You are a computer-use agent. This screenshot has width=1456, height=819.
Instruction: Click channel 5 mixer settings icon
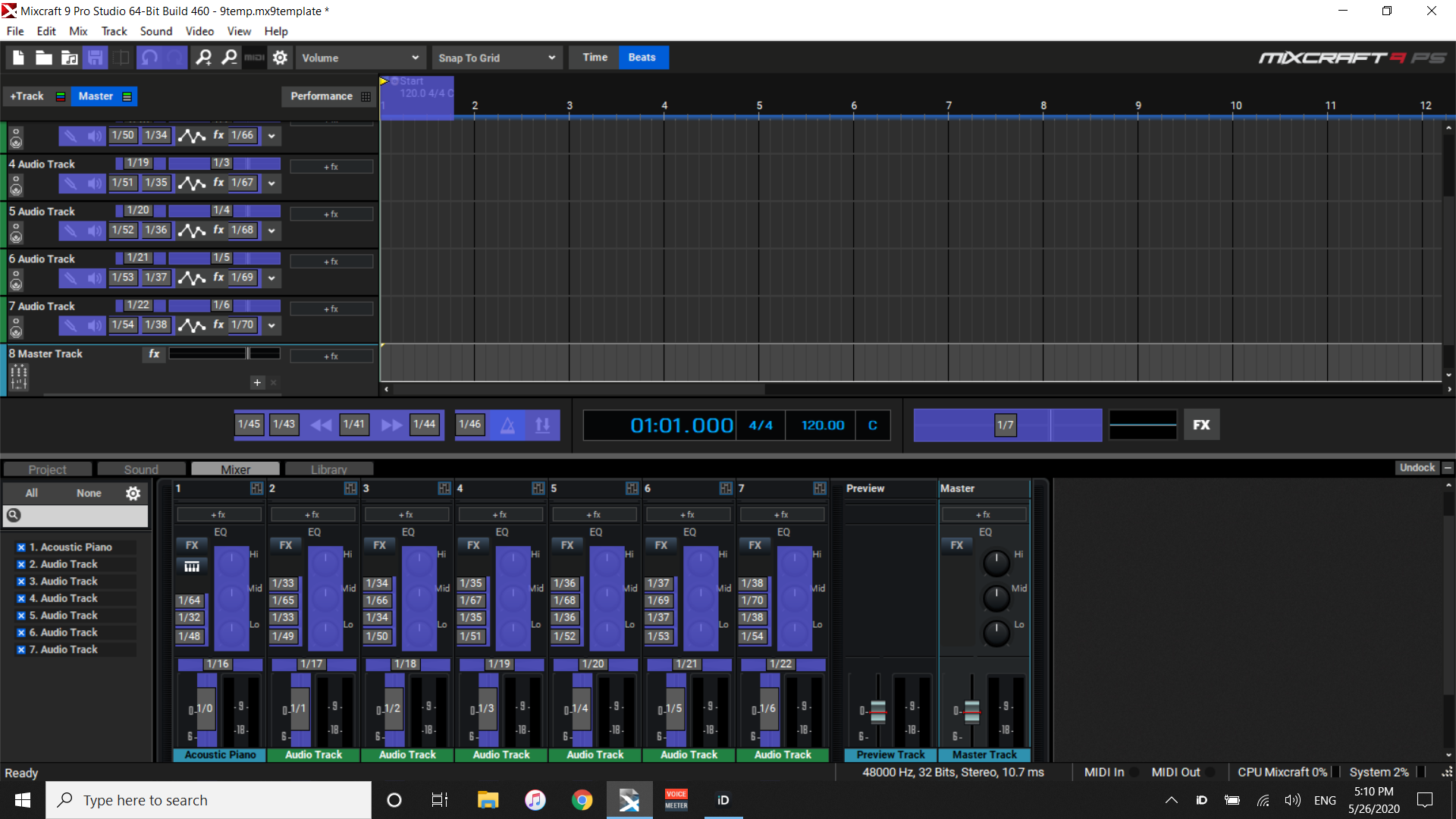pyautogui.click(x=632, y=488)
